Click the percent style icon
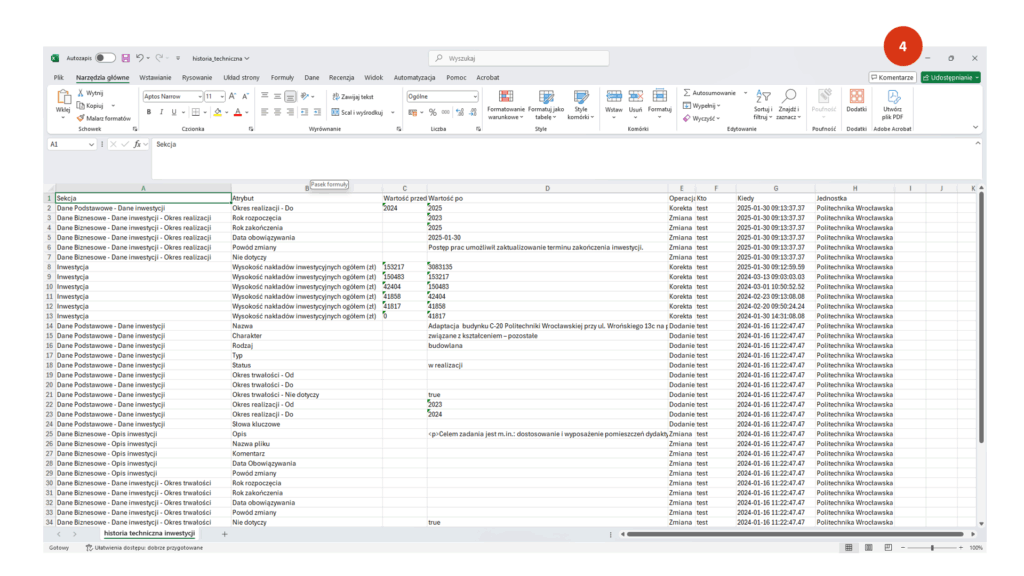 pyautogui.click(x=432, y=112)
